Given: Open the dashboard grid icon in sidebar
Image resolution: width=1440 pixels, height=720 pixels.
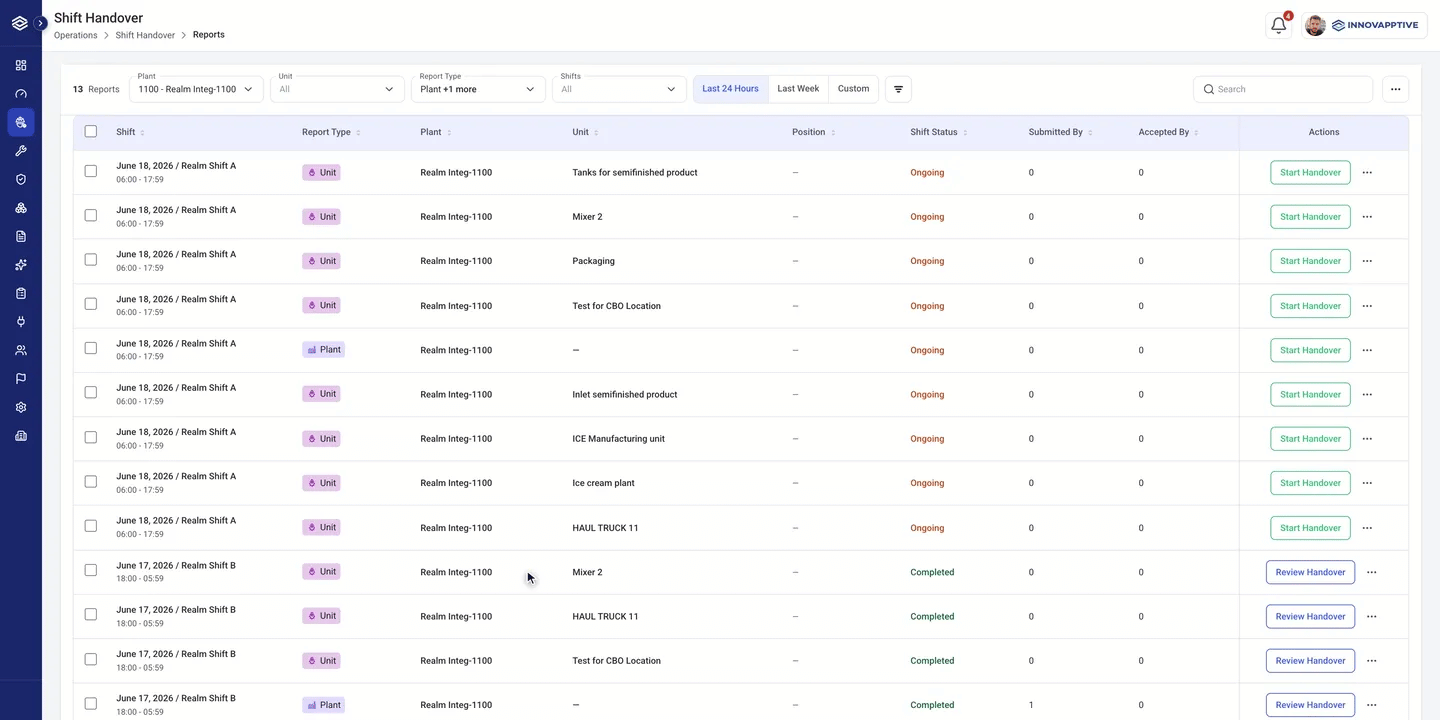Looking at the screenshot, I should coord(21,65).
